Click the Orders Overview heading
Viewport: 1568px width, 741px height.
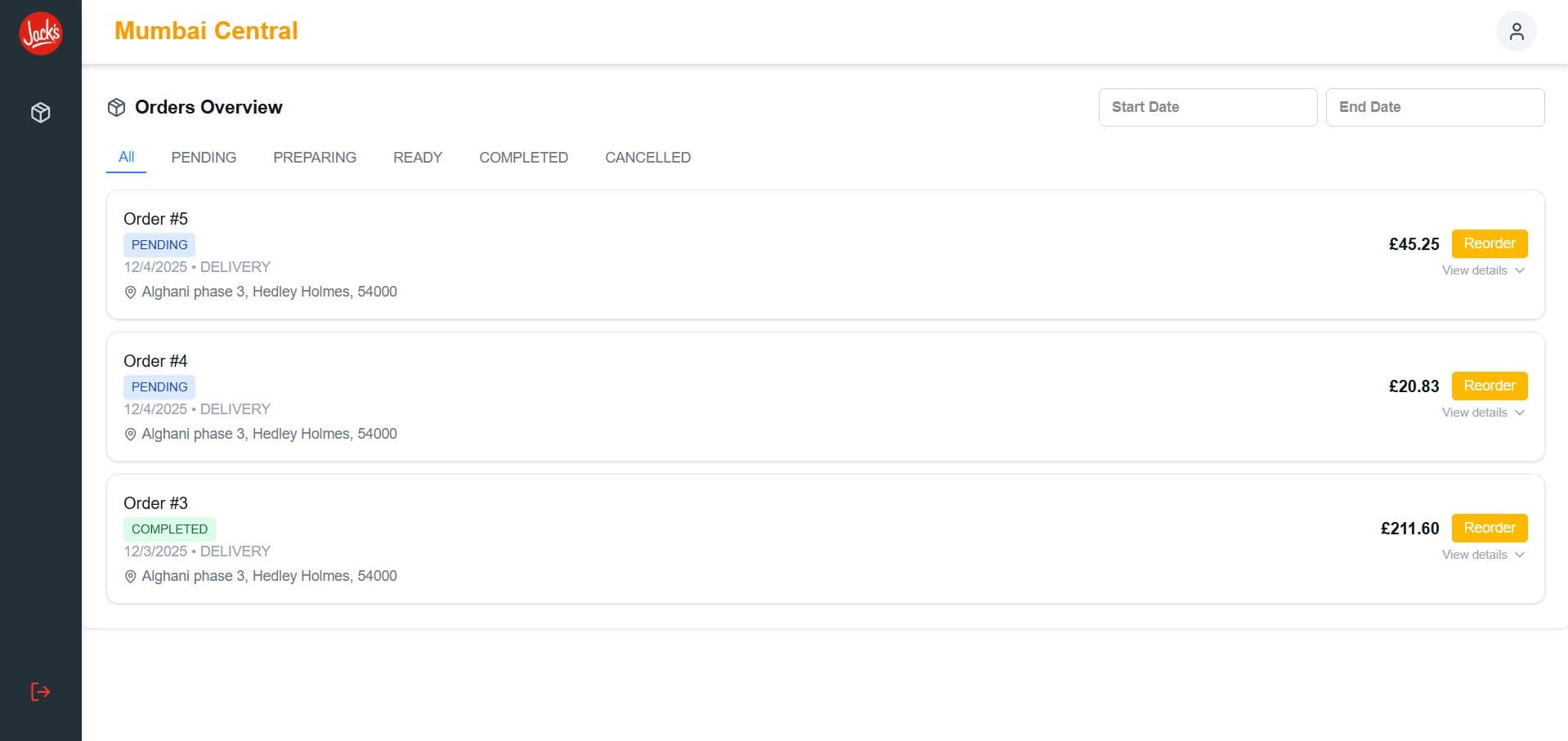pyautogui.click(x=208, y=107)
